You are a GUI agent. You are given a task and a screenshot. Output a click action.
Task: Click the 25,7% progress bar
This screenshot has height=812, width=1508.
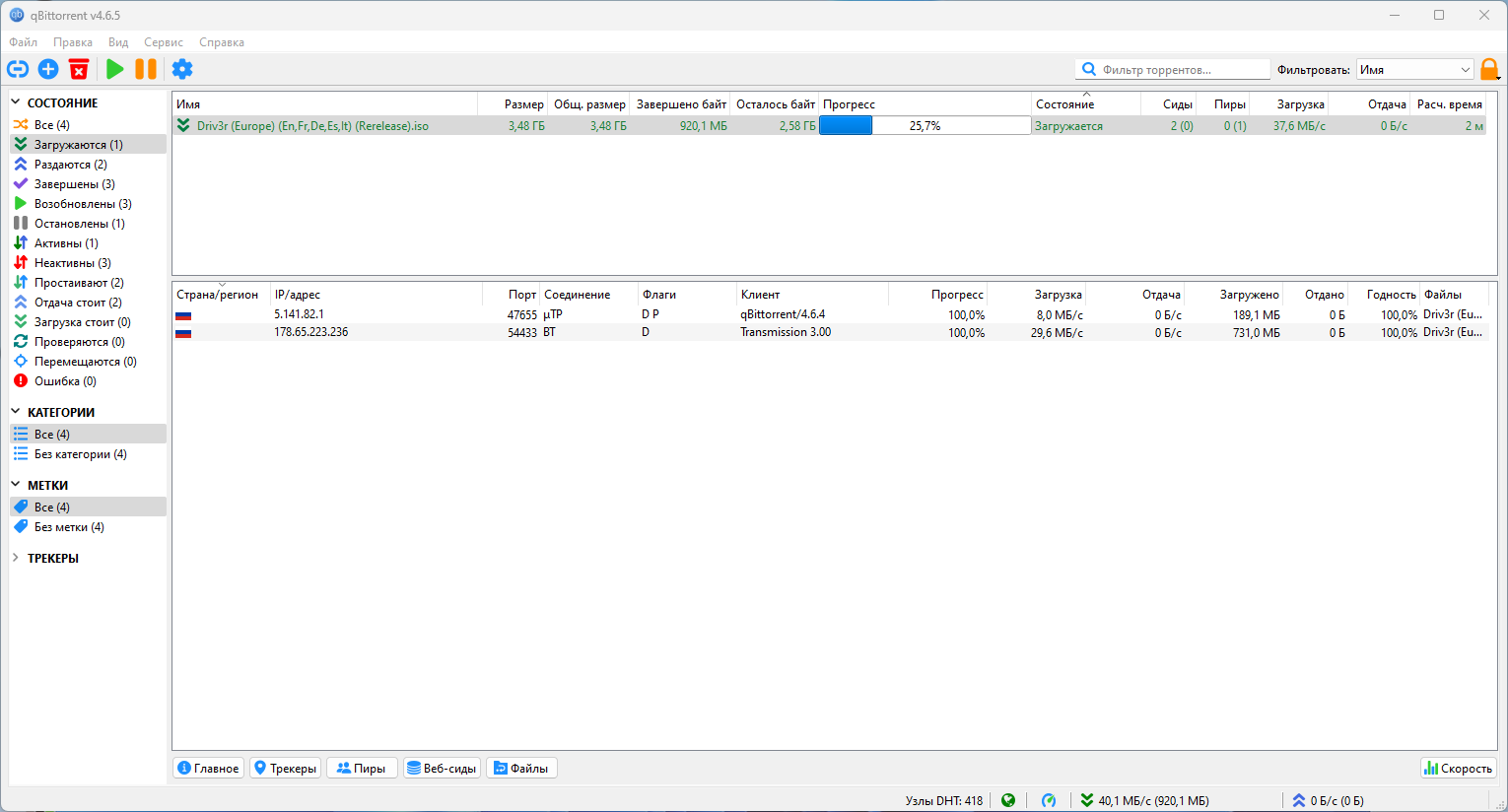pyautogui.click(x=925, y=126)
